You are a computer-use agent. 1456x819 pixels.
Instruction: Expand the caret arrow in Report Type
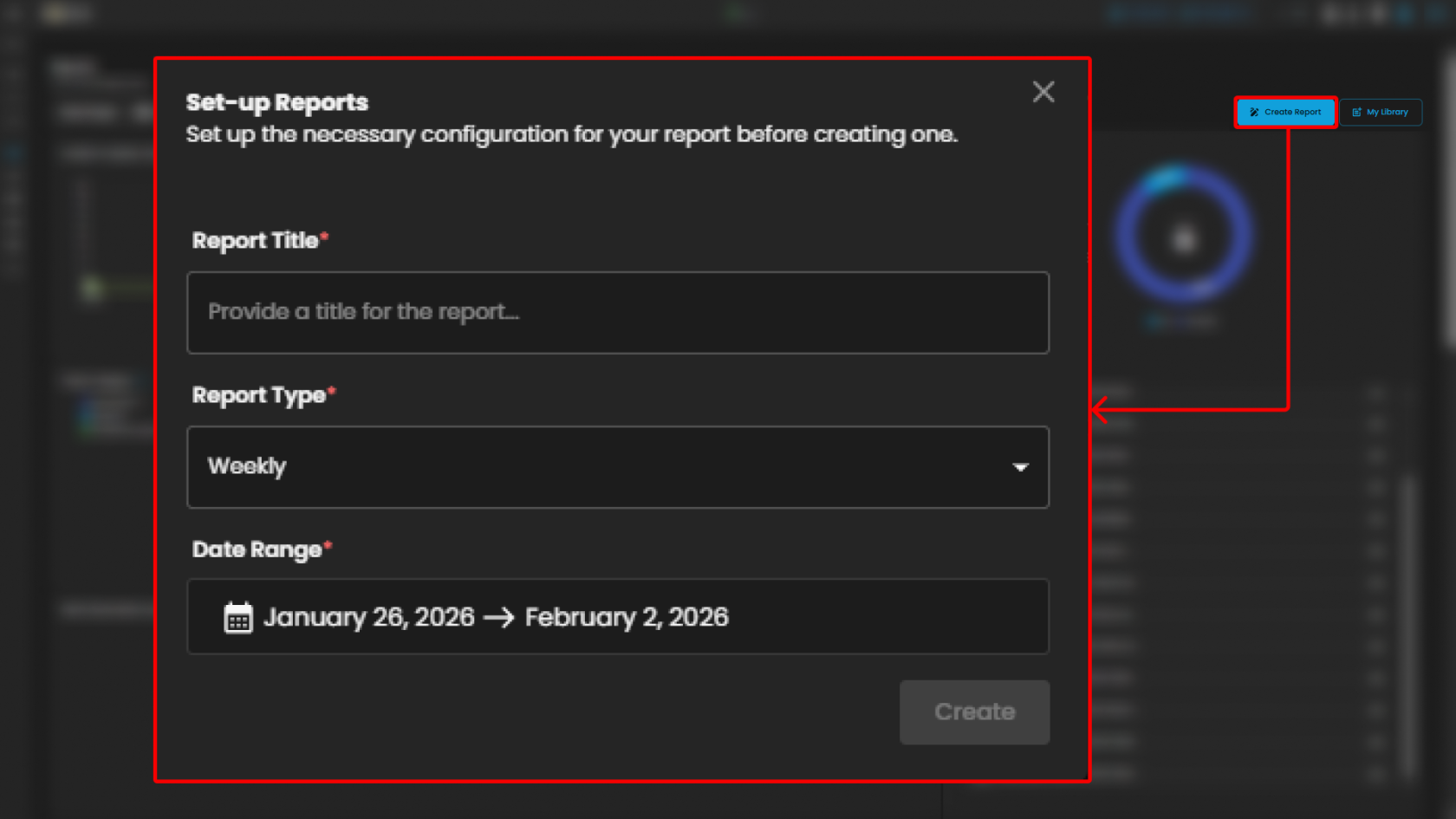click(1020, 467)
